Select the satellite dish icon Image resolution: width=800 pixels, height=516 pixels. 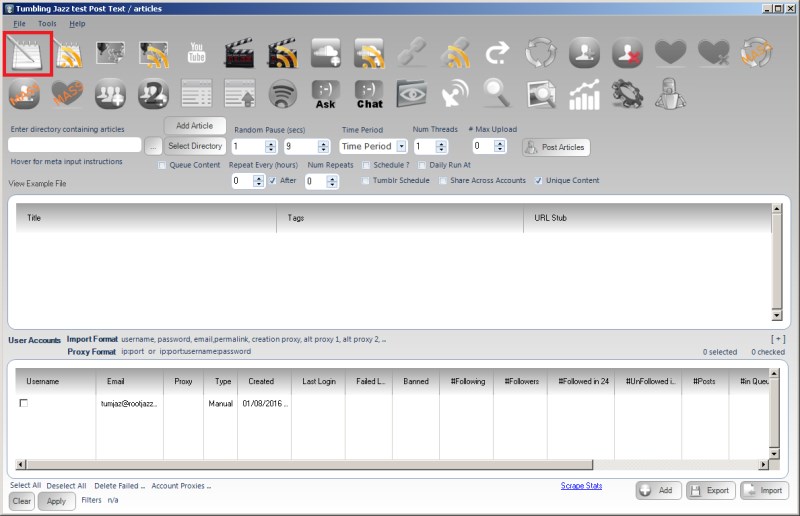click(x=455, y=94)
